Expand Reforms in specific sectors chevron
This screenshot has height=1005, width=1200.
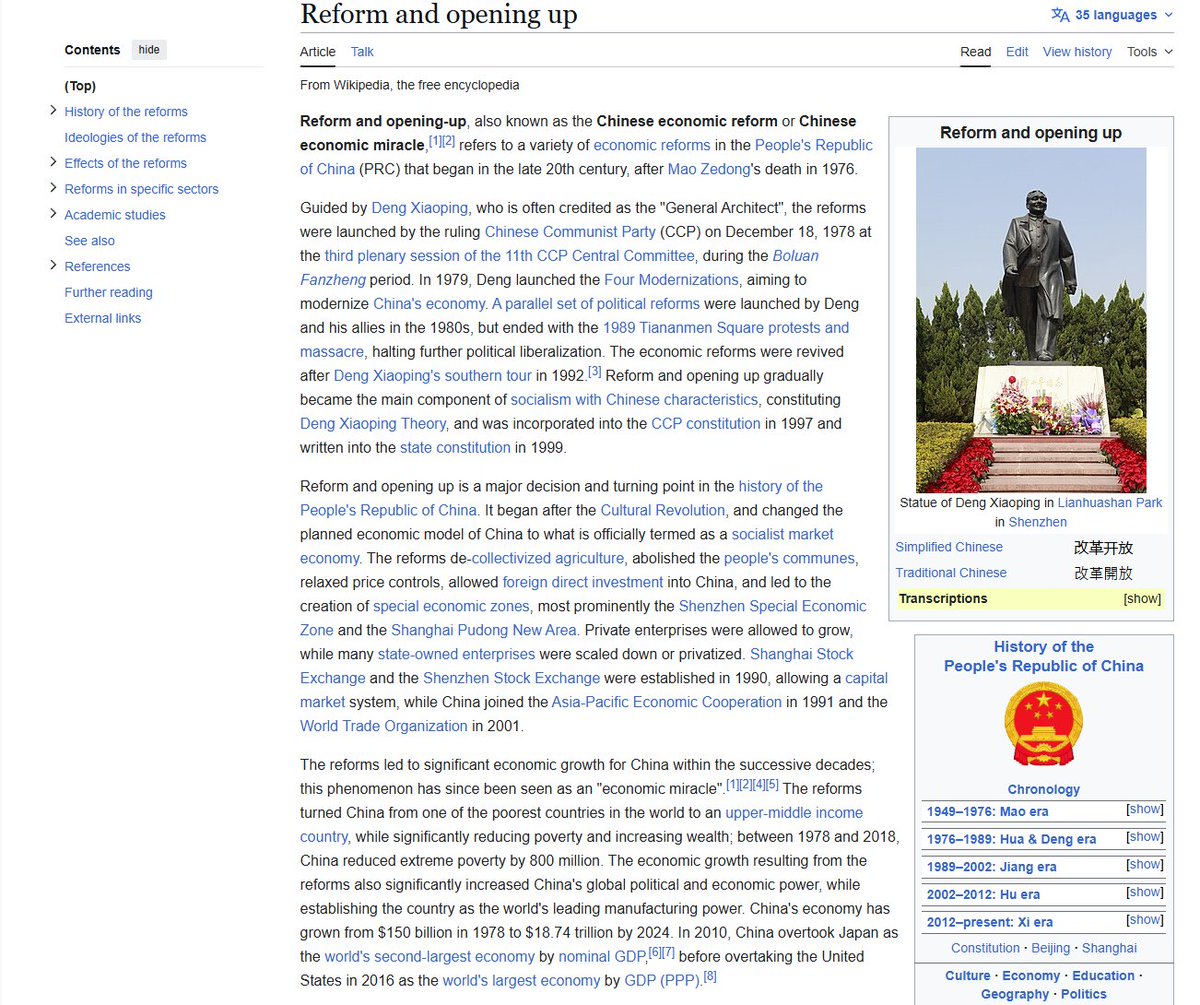click(53, 188)
